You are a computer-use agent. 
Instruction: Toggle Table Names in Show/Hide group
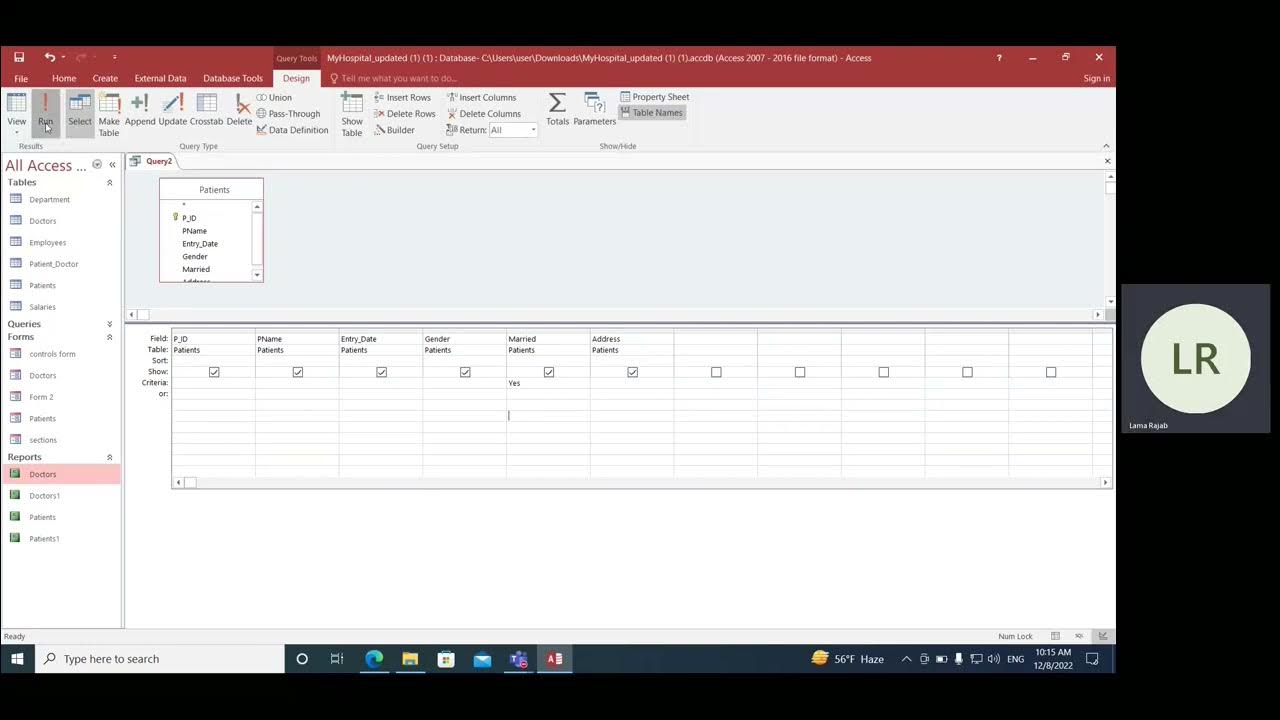(651, 113)
